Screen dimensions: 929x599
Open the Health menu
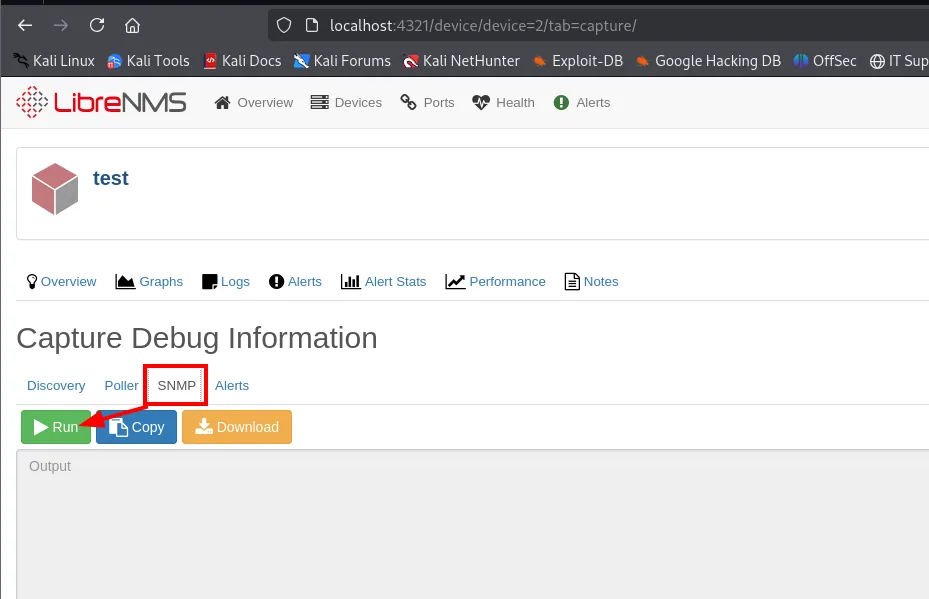(x=504, y=102)
